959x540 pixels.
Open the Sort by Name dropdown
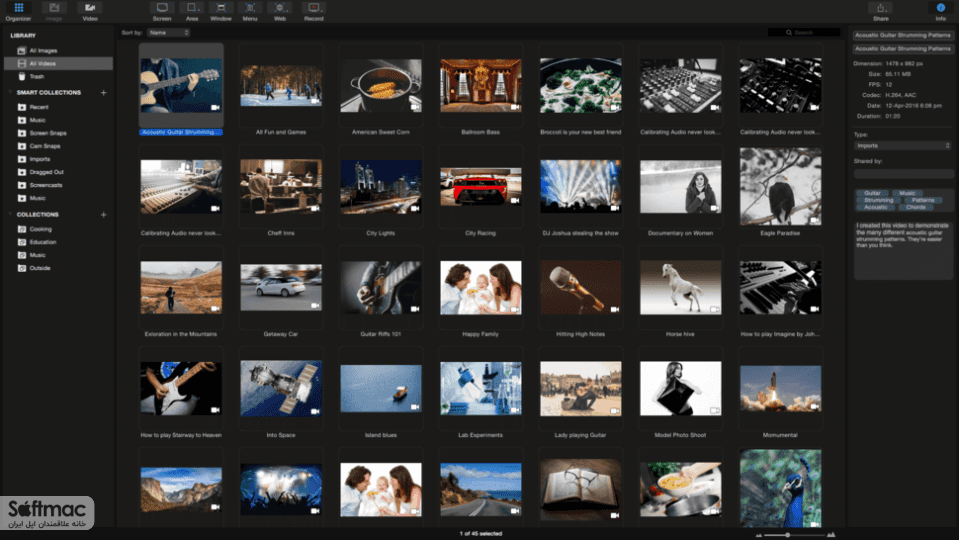(168, 32)
